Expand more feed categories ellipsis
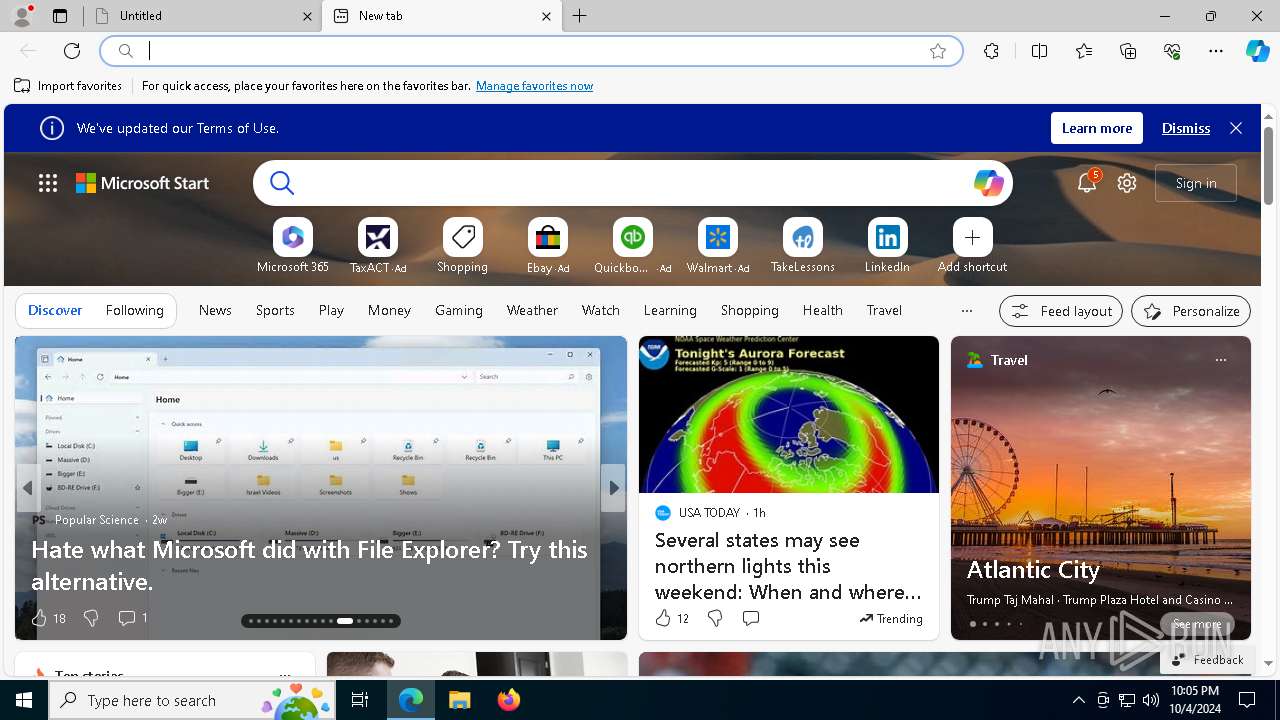This screenshot has height=720, width=1280. (x=966, y=311)
